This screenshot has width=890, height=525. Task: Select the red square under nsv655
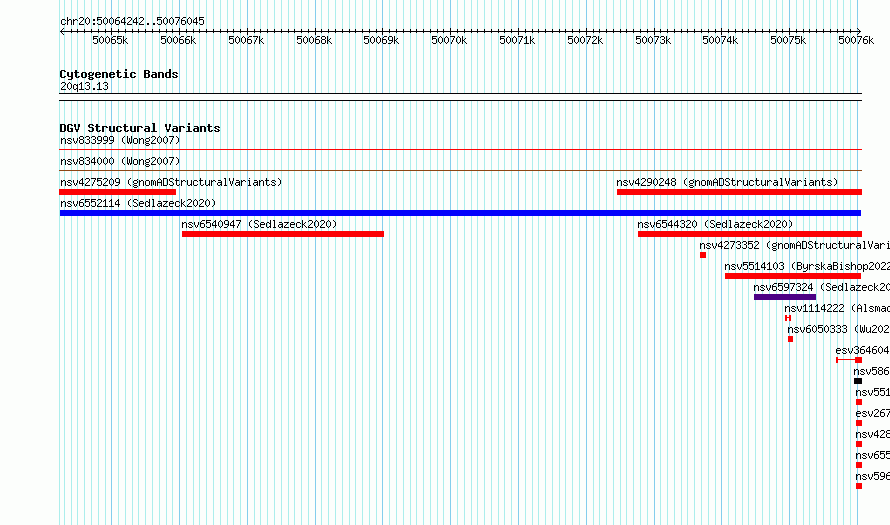[859, 465]
